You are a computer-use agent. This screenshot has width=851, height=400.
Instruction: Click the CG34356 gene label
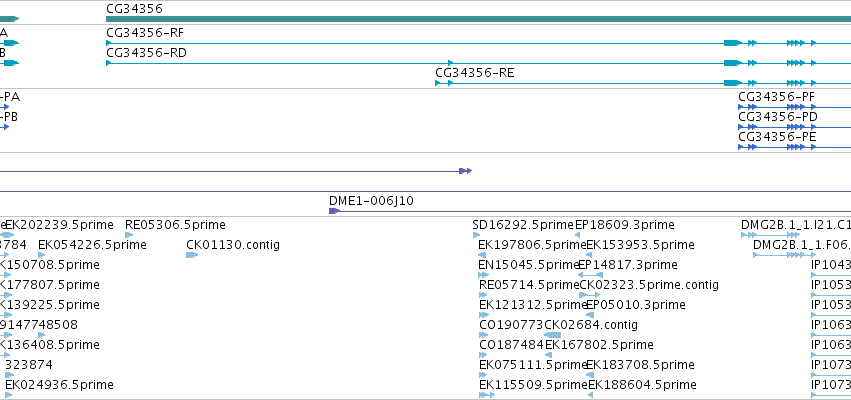coord(134,9)
